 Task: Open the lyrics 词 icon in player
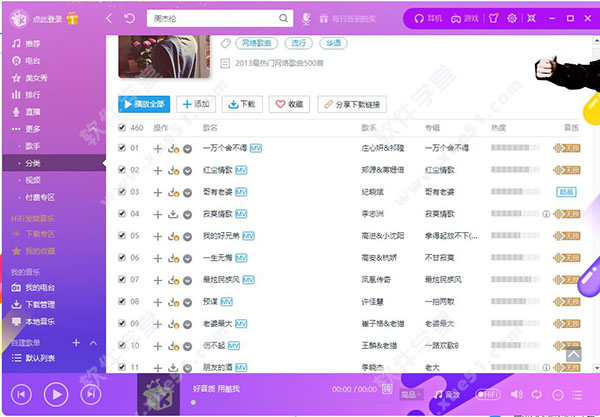click(387, 389)
